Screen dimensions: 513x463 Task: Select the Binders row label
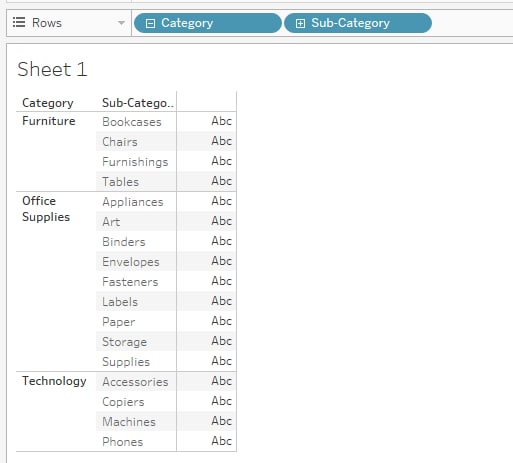pos(124,242)
